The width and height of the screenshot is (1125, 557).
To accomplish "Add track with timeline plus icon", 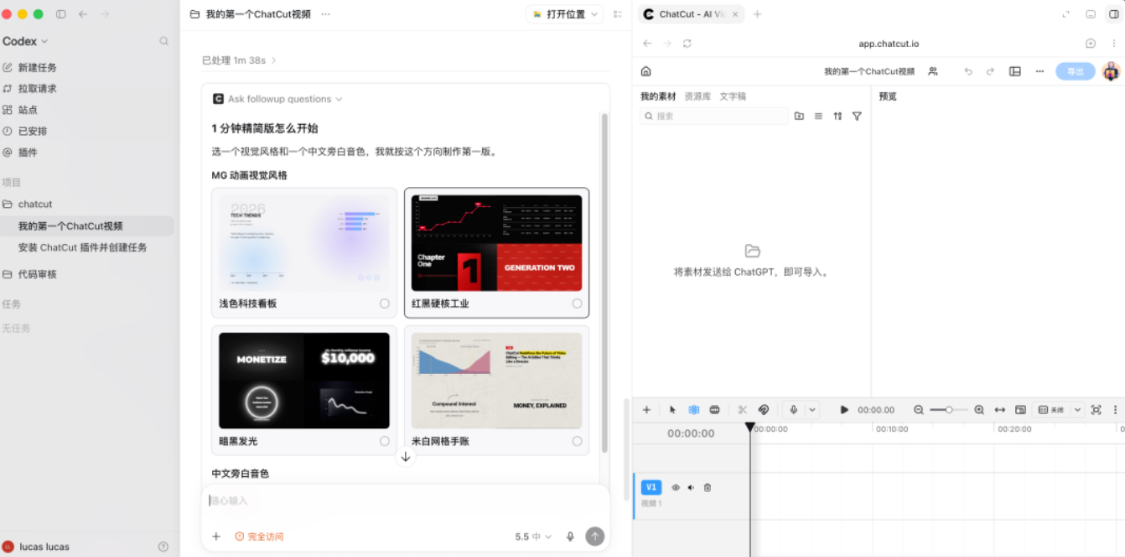I will (646, 410).
